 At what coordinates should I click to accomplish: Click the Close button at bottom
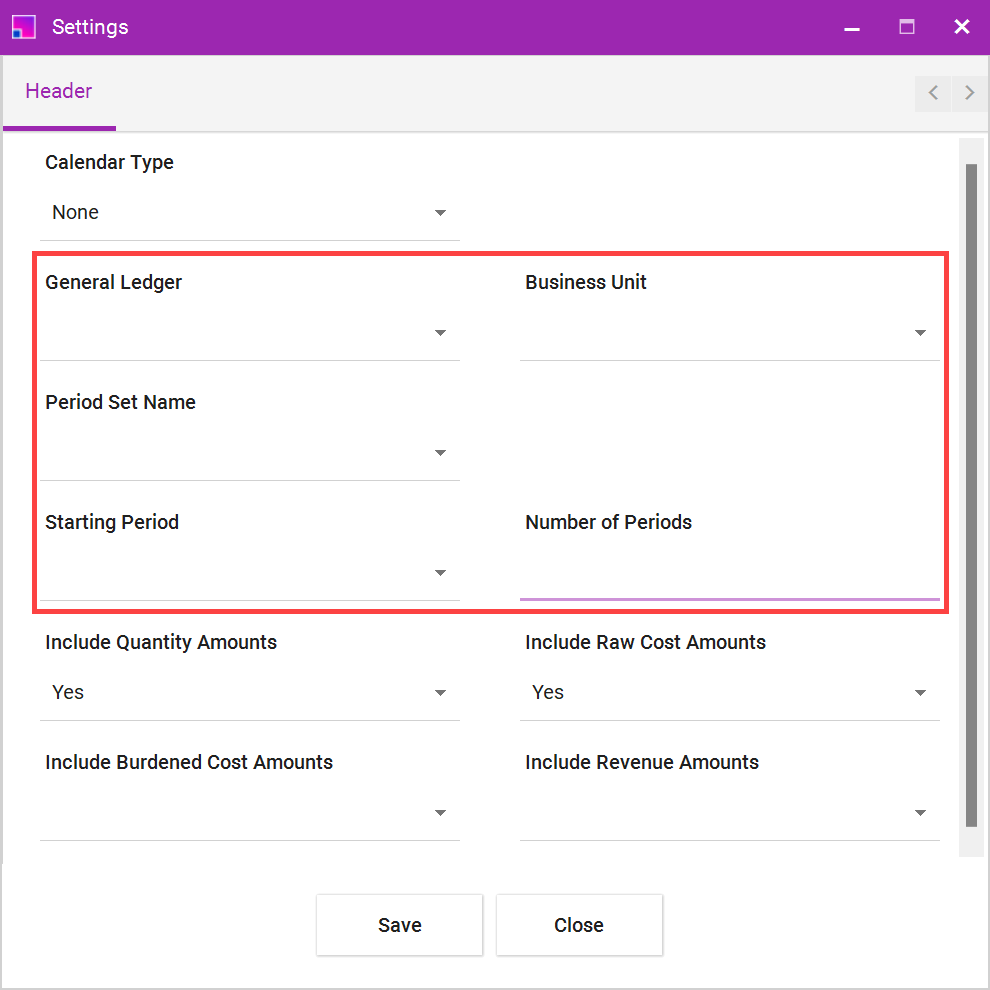click(579, 925)
